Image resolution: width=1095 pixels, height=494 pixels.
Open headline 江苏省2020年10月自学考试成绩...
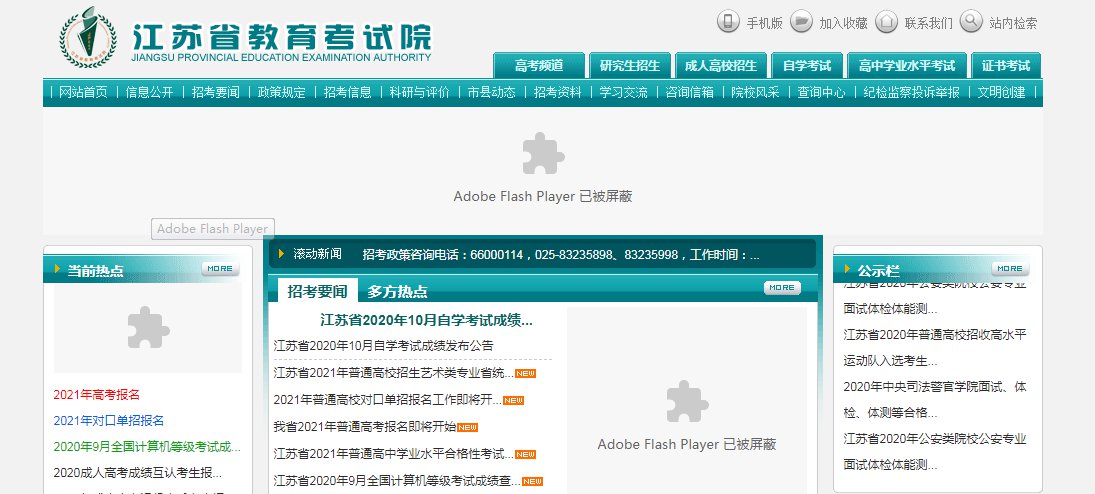[x=427, y=321]
